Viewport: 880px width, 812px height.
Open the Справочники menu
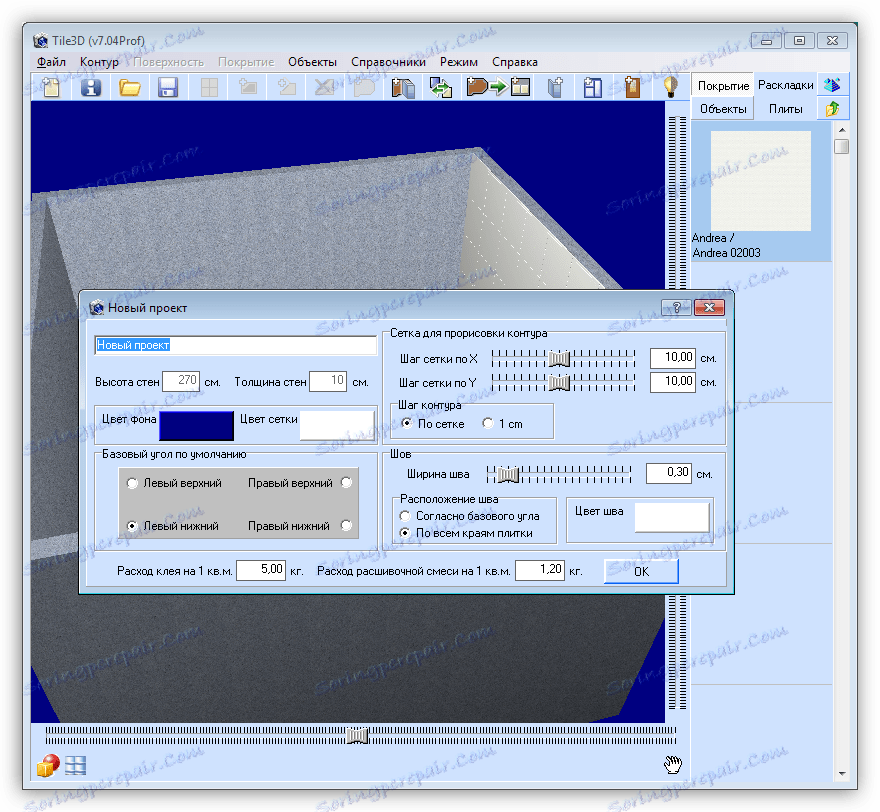click(x=388, y=62)
